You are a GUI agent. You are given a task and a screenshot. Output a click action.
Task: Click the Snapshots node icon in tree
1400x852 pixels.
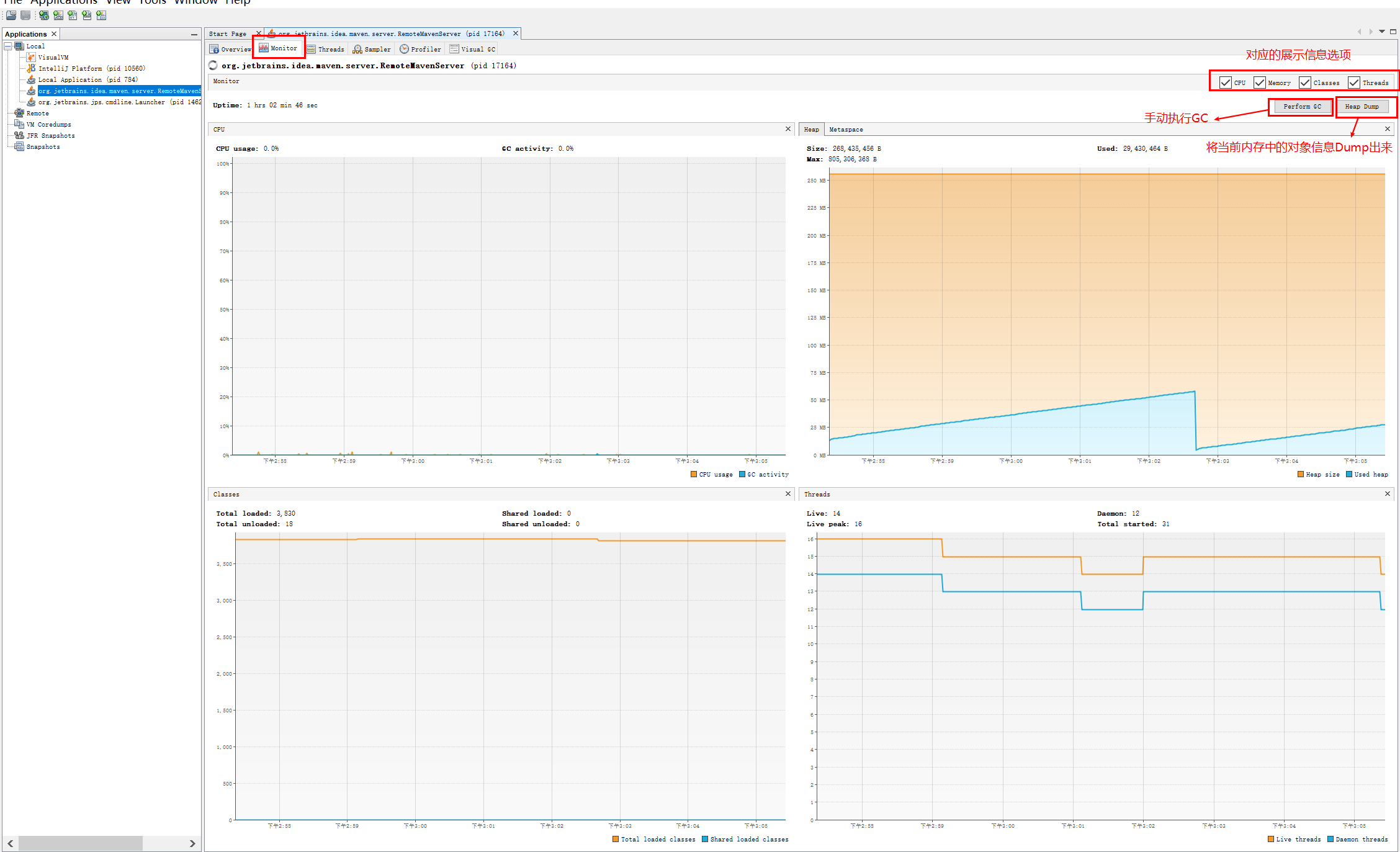[19, 146]
